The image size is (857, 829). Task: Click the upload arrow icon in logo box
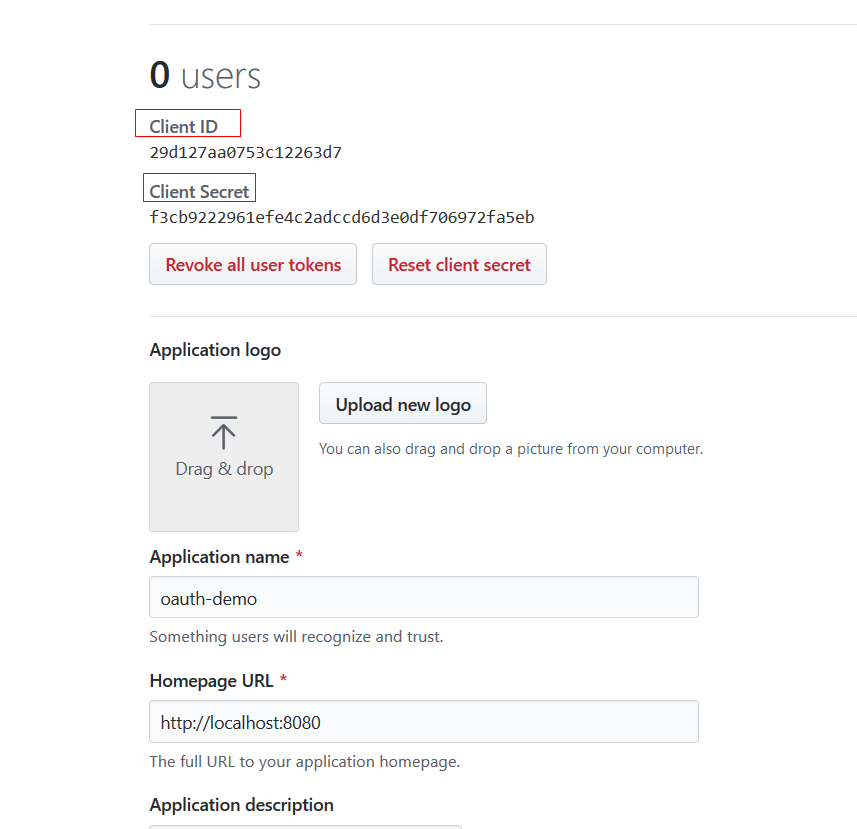[x=224, y=432]
